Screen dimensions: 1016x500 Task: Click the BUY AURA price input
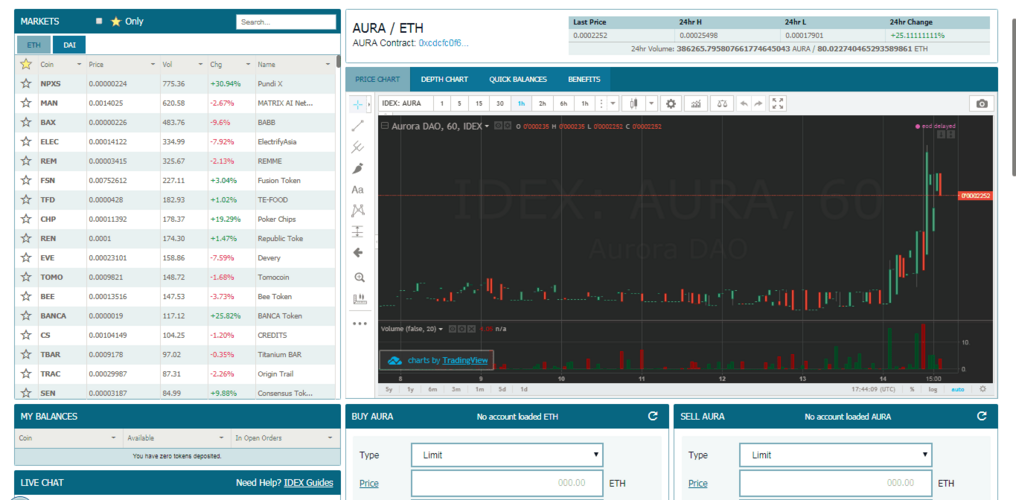coord(507,483)
